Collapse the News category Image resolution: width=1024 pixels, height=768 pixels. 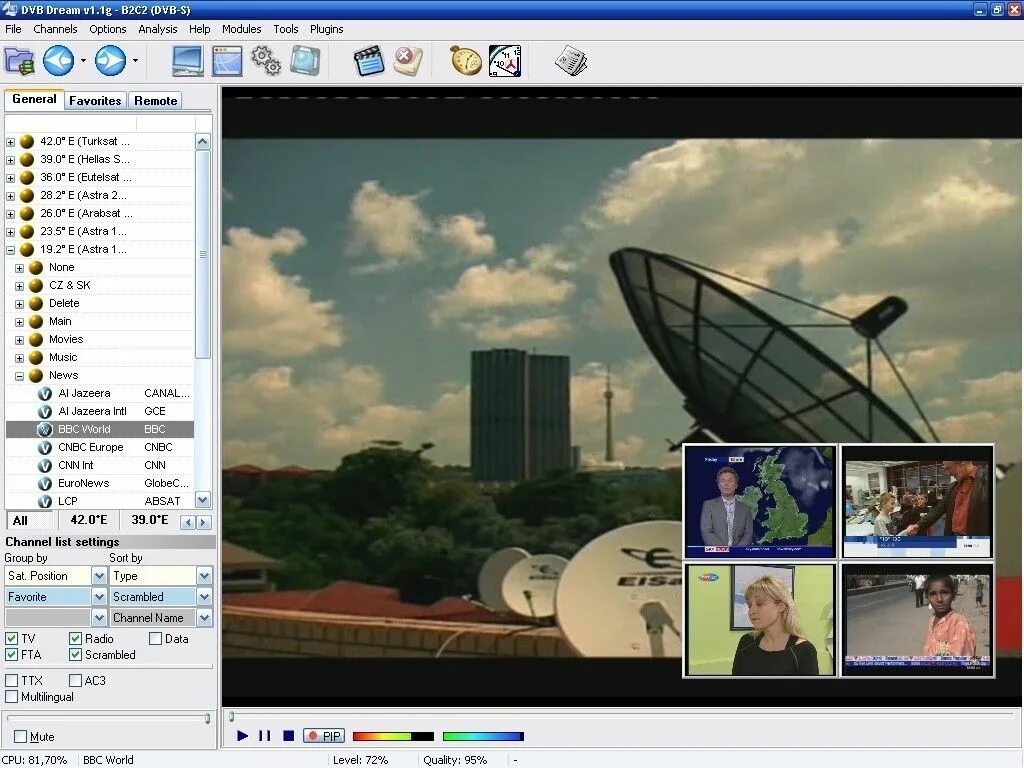coord(20,376)
